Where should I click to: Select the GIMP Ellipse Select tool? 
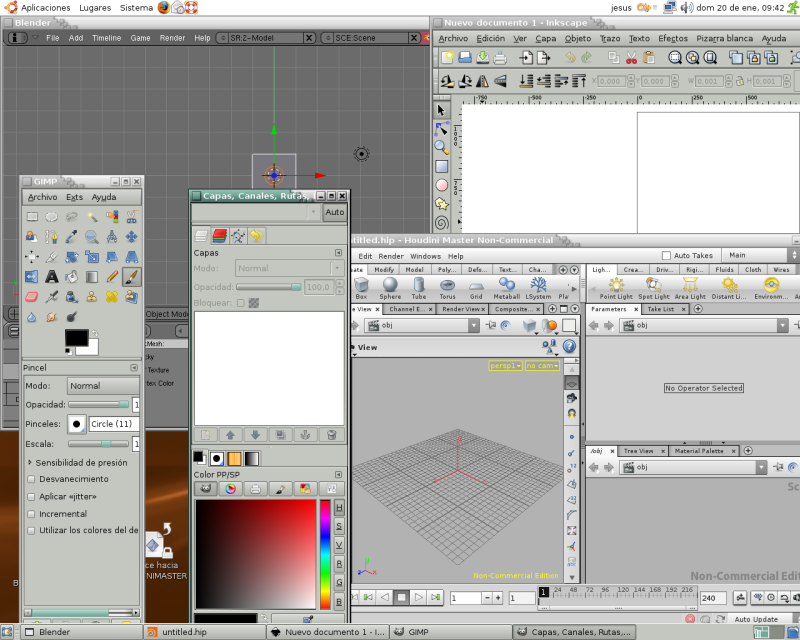[52, 217]
